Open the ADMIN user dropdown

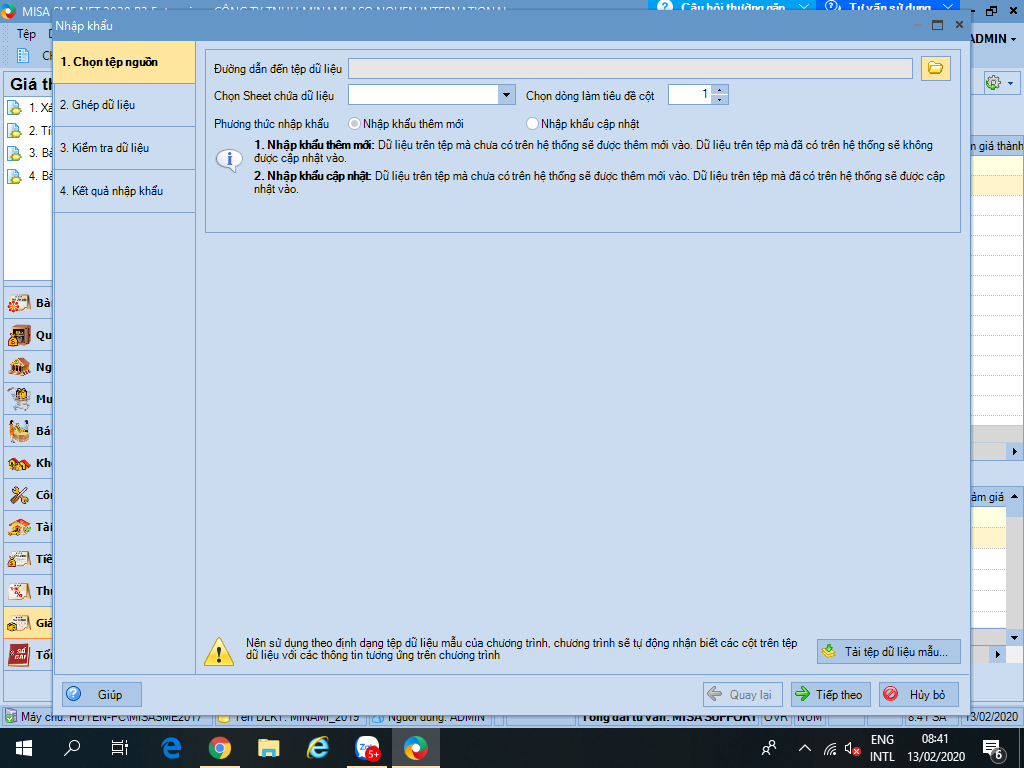click(994, 39)
